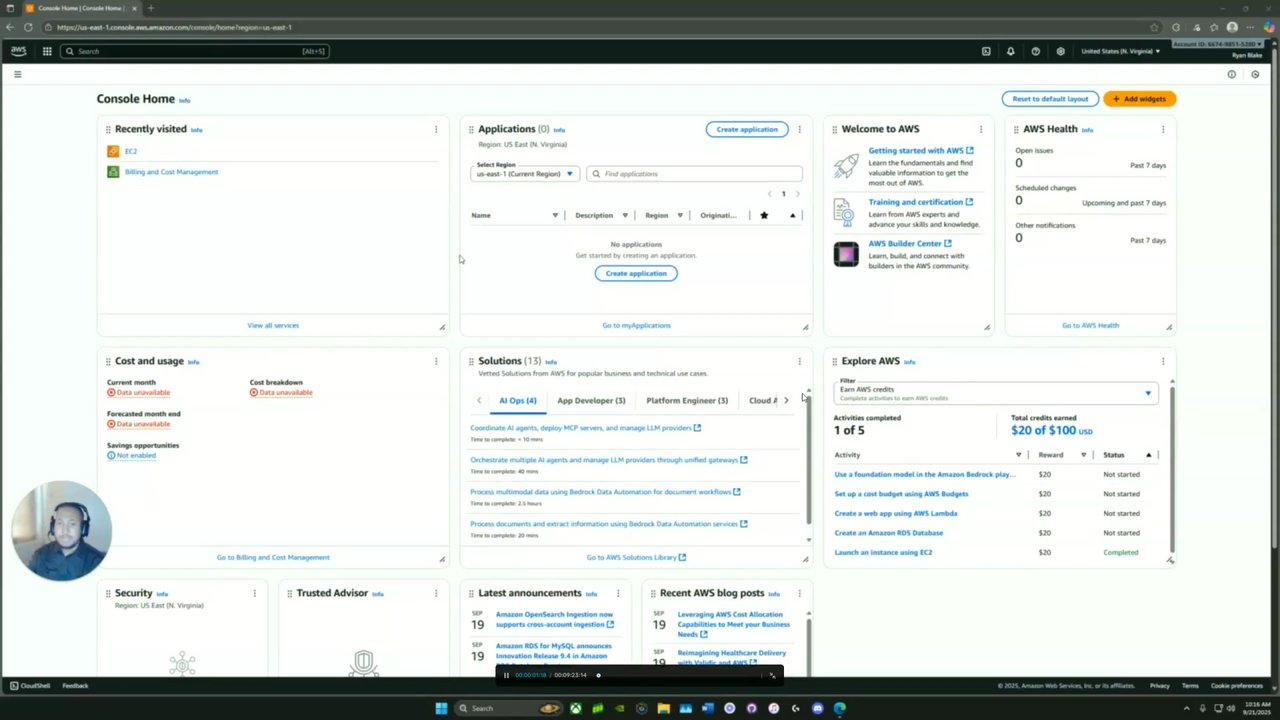Viewport: 1280px width, 720px height.
Task: Click the browser address bar
Action: pos(600,27)
